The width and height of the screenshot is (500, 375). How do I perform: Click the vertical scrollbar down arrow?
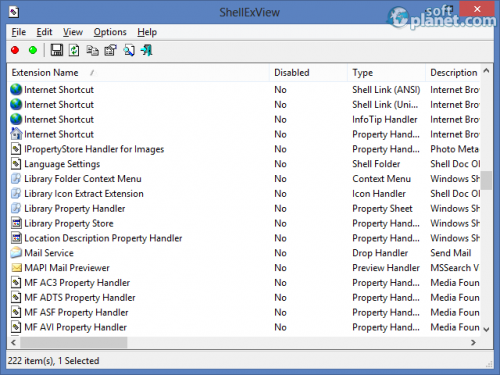(x=486, y=329)
